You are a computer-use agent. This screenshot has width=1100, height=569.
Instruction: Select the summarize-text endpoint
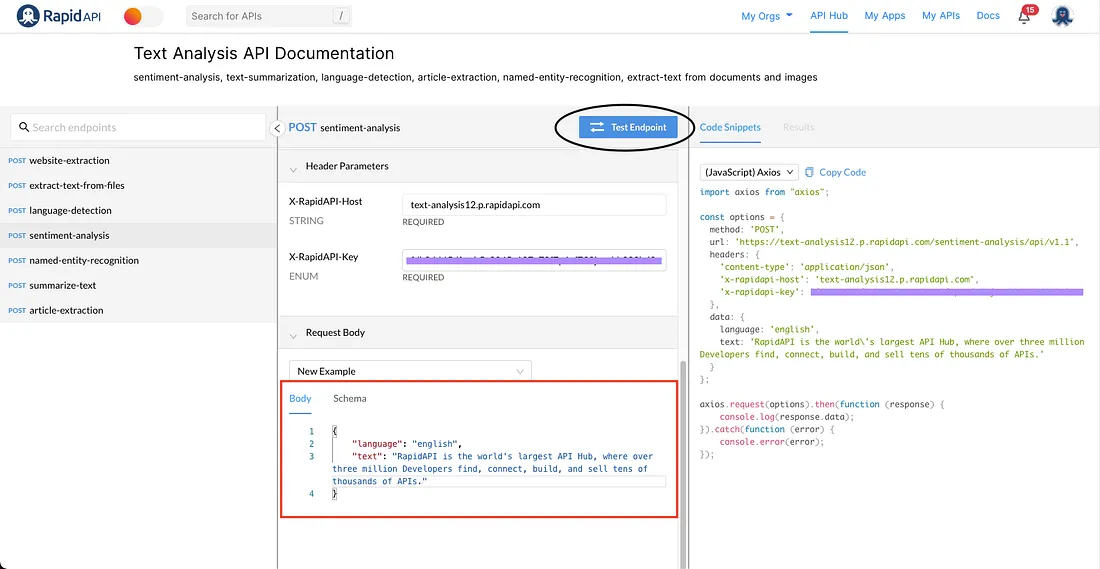138,286
